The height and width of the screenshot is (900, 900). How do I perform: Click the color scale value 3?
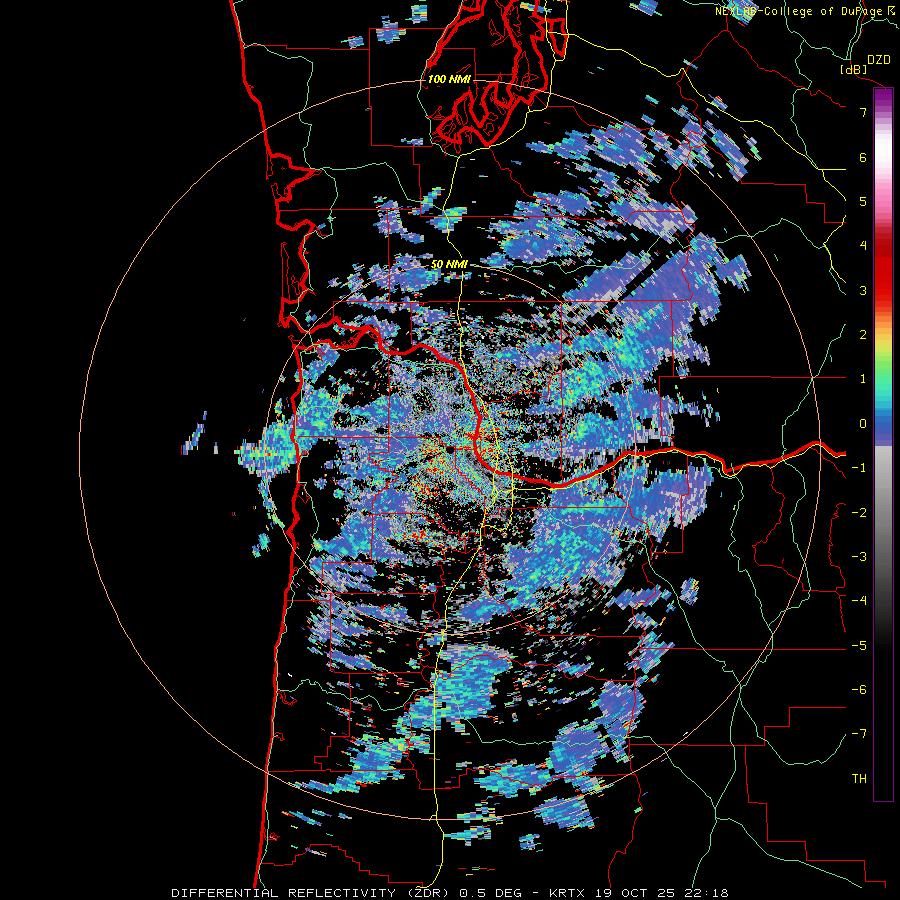[x=863, y=290]
